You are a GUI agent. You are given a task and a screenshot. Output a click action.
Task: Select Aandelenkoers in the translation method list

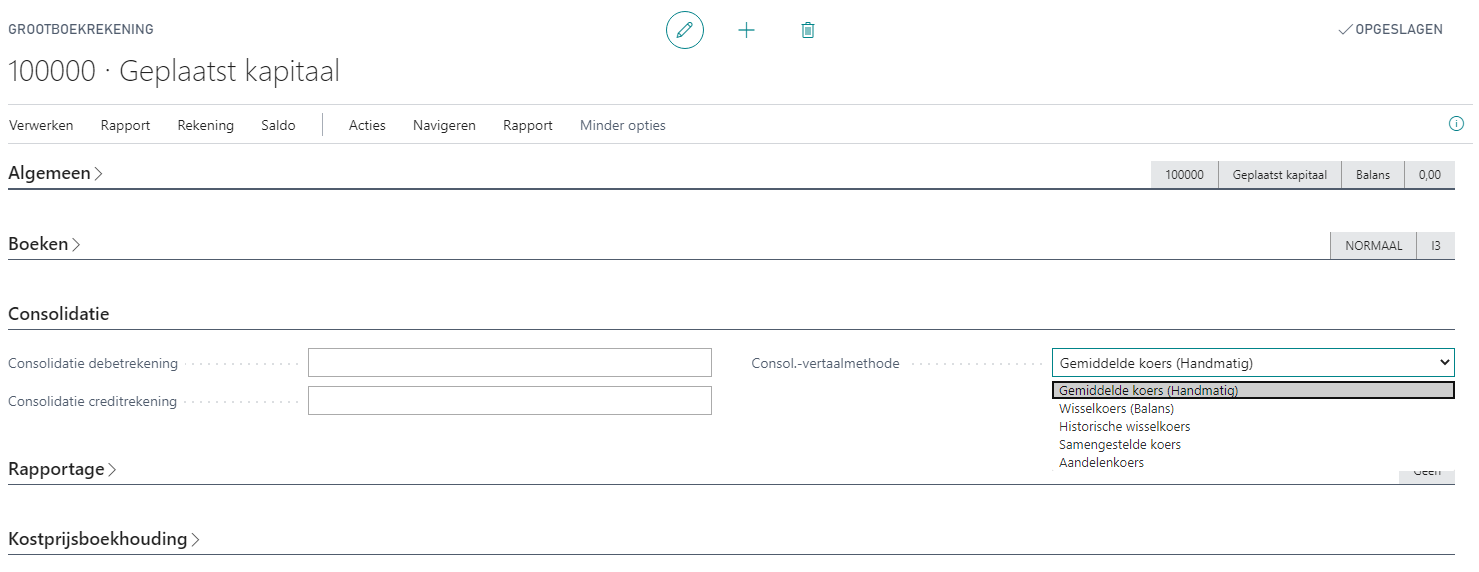[x=1101, y=462]
